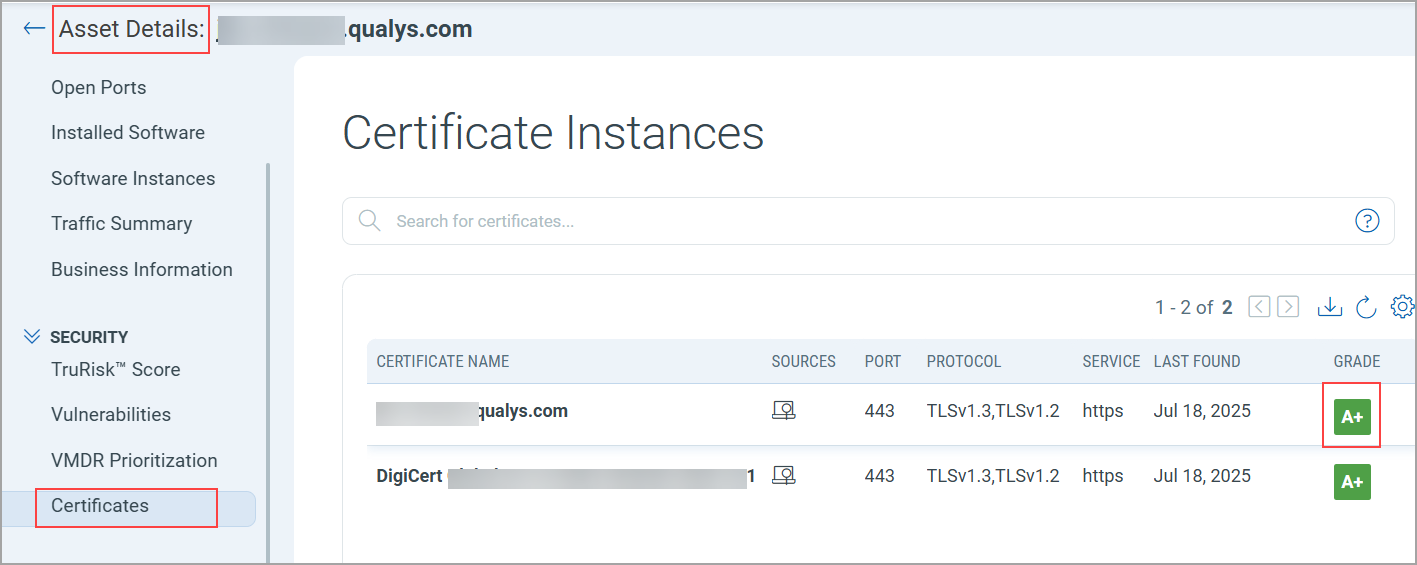This screenshot has height=565, width=1417.
Task: Sort by PROTOCOL column header
Action: tap(964, 361)
